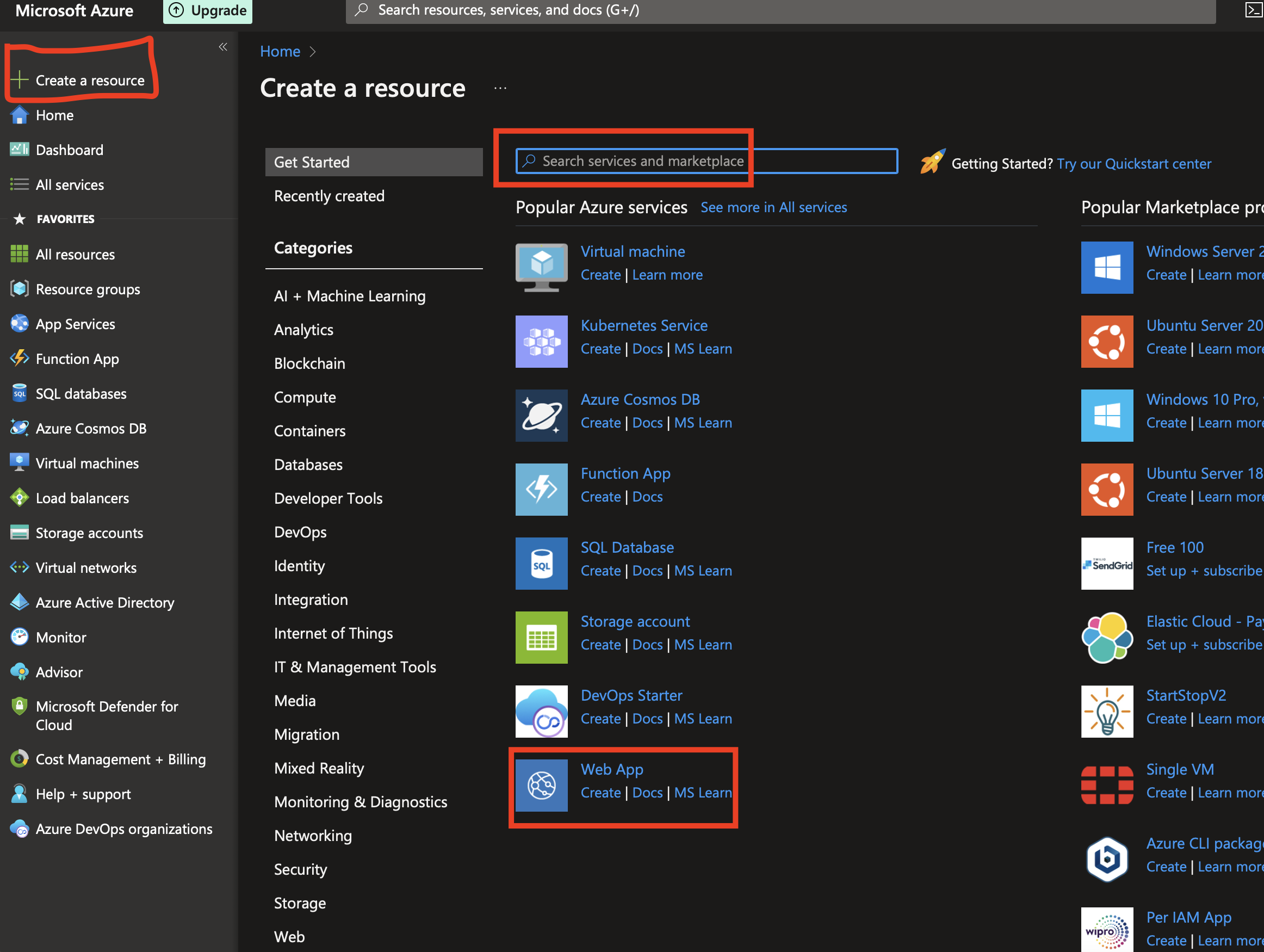
Task: Click the Resource groups cube icon
Action: tap(20, 289)
